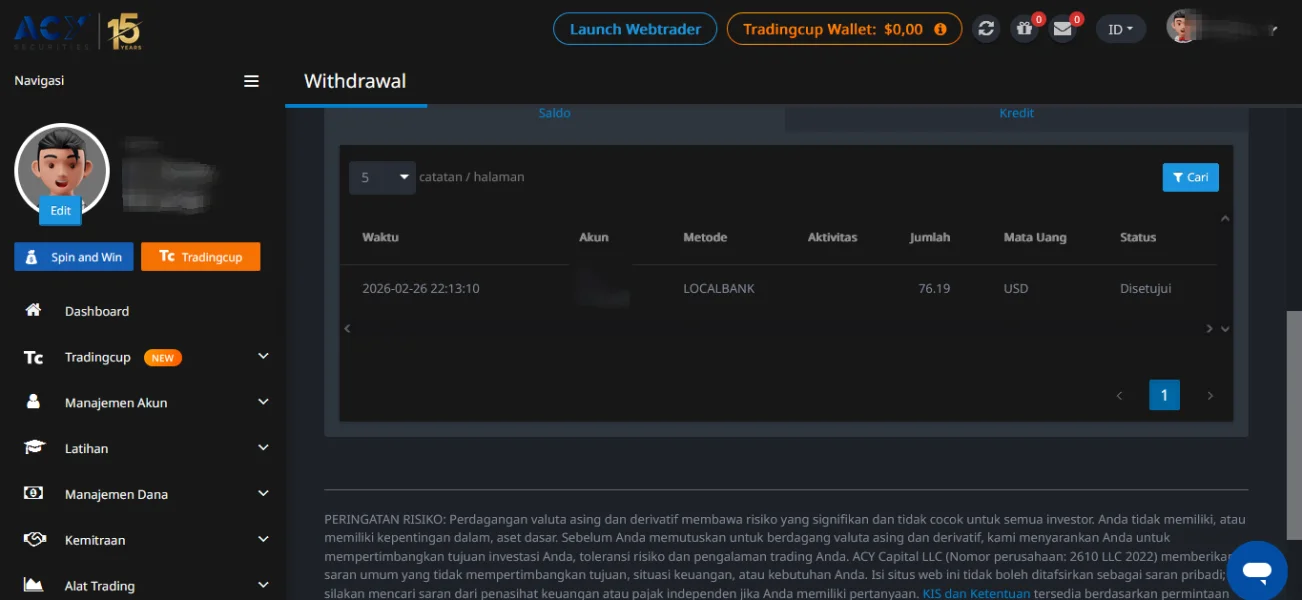Click the Launch Webtrader button
Screen dimensions: 1302x600
click(635, 29)
